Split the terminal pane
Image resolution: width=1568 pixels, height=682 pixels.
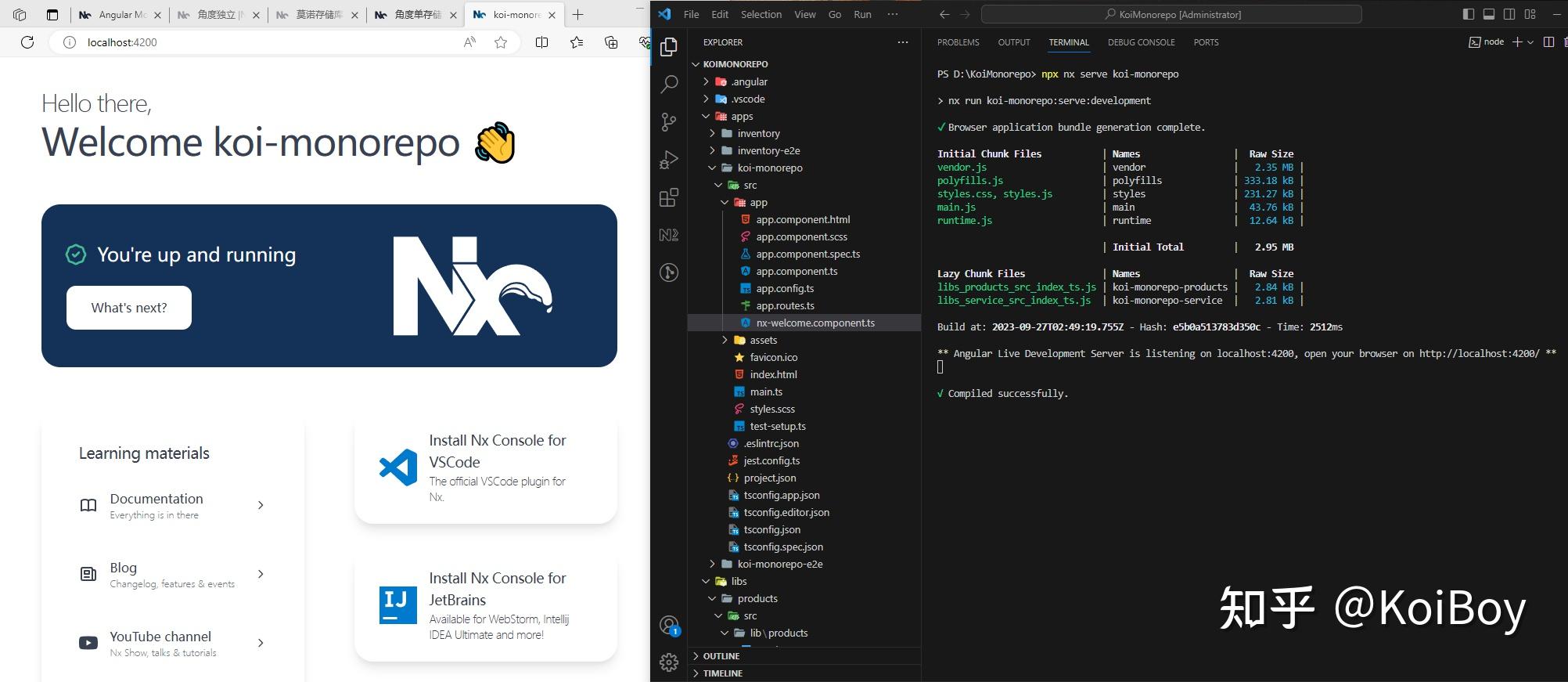pyautogui.click(x=1548, y=42)
